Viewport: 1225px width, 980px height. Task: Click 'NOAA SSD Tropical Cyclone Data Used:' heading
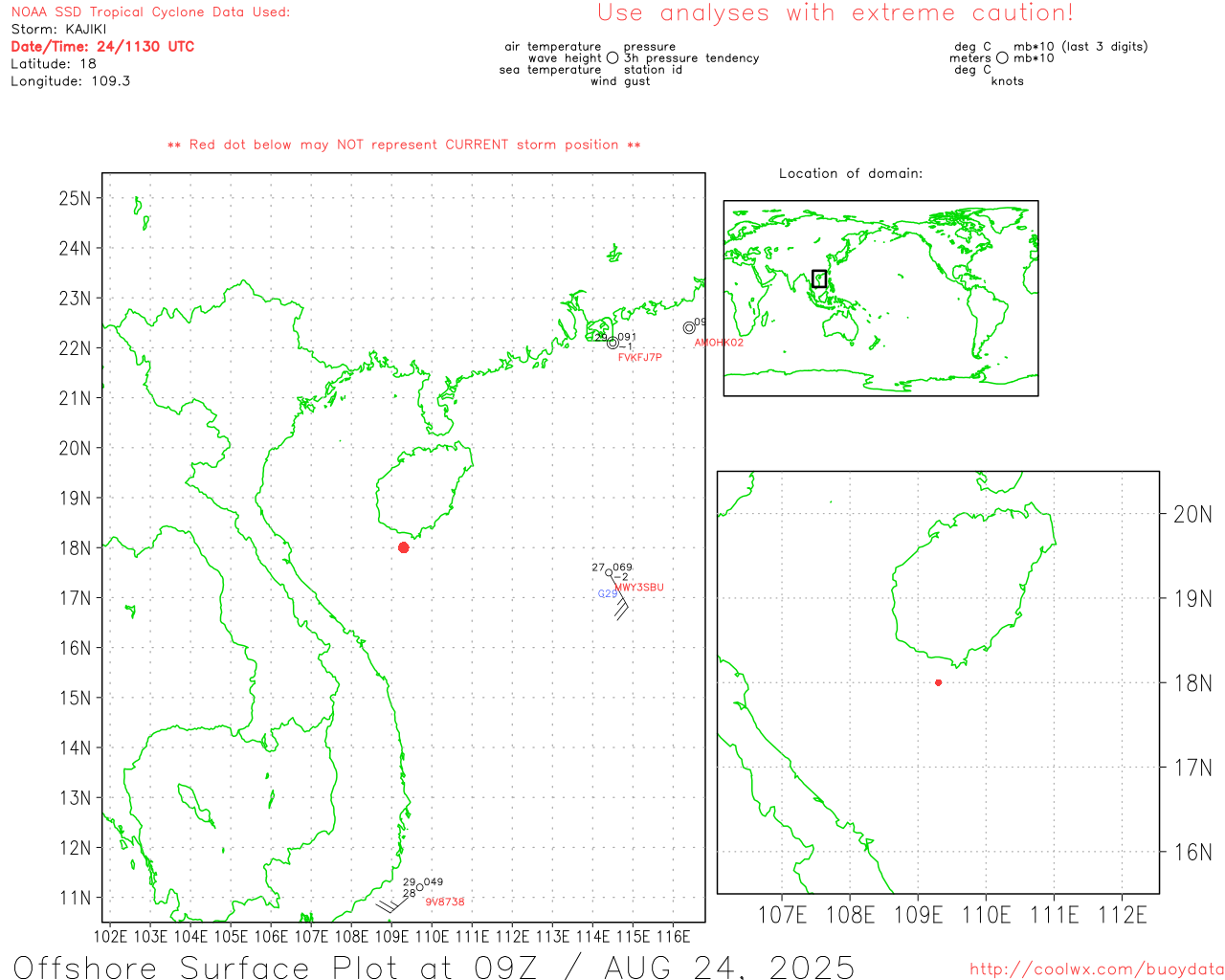click(150, 11)
